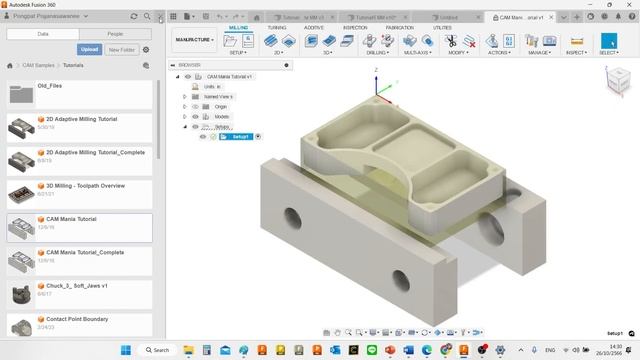Click the Chuck_3_Soft_Jaws v1 thumbnail
640x360 pixels.
(21, 294)
